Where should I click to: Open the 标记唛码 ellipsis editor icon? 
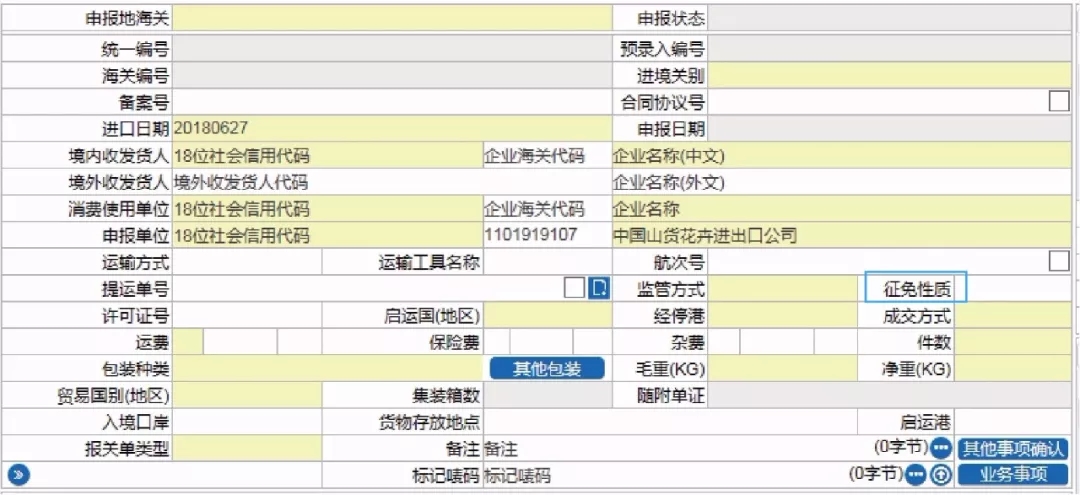click(915, 474)
